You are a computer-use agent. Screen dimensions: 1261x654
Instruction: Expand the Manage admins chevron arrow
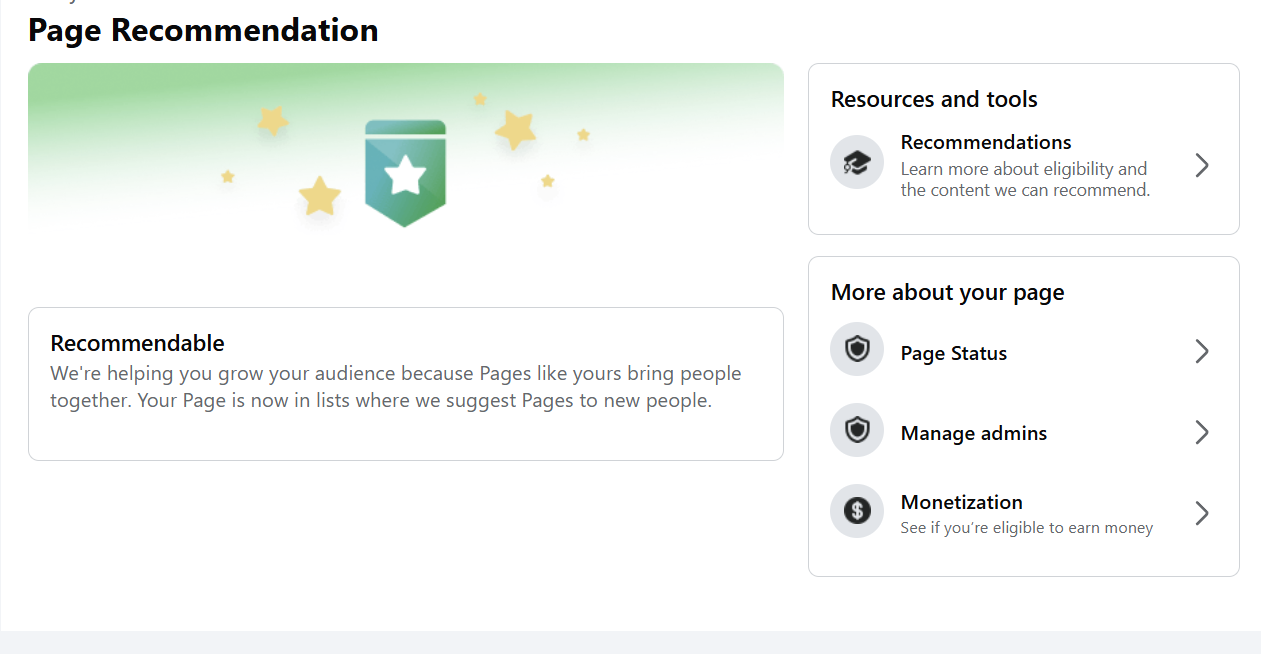(1202, 432)
